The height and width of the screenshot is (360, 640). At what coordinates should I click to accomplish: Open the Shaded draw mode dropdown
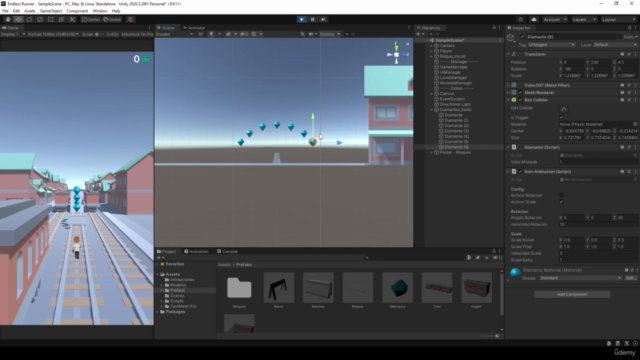click(x=174, y=34)
